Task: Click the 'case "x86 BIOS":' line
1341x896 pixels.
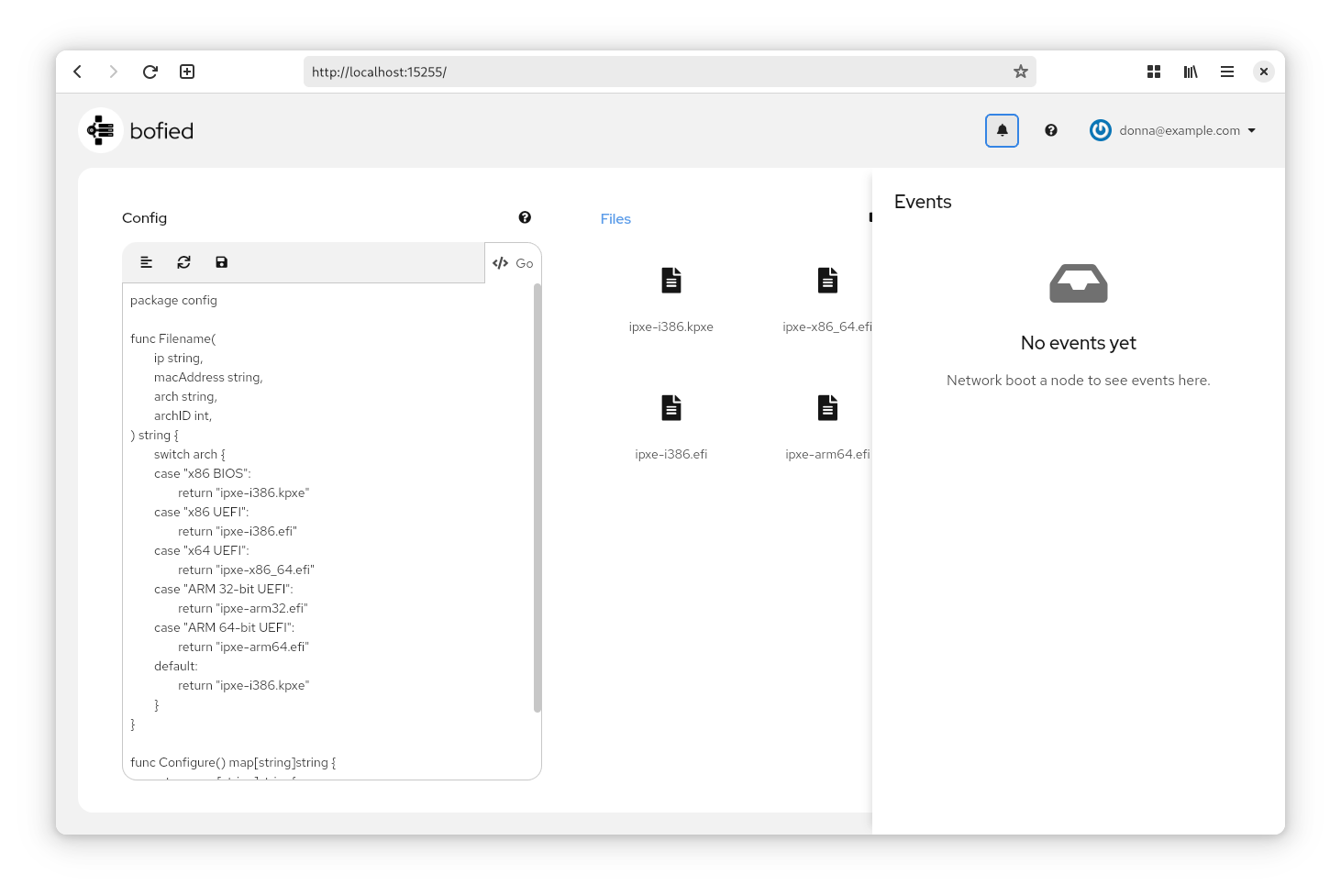Action: click(202, 474)
